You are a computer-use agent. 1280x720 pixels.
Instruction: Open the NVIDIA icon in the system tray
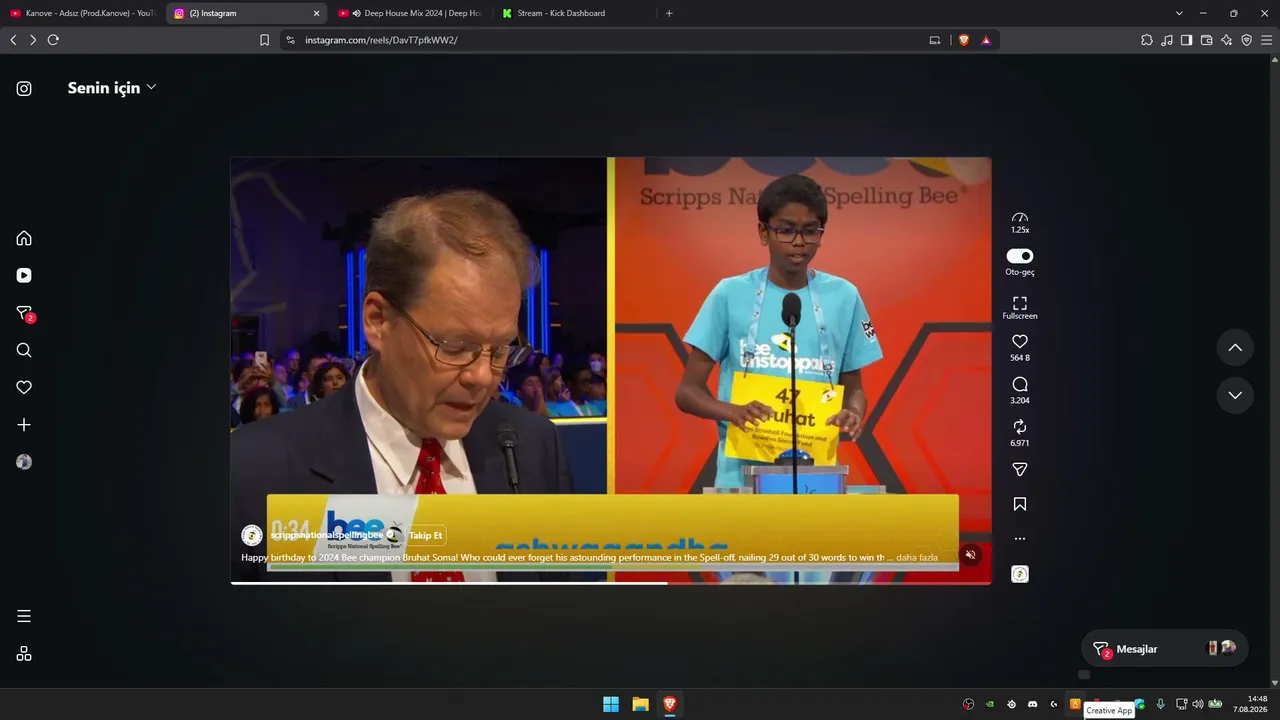point(990,704)
